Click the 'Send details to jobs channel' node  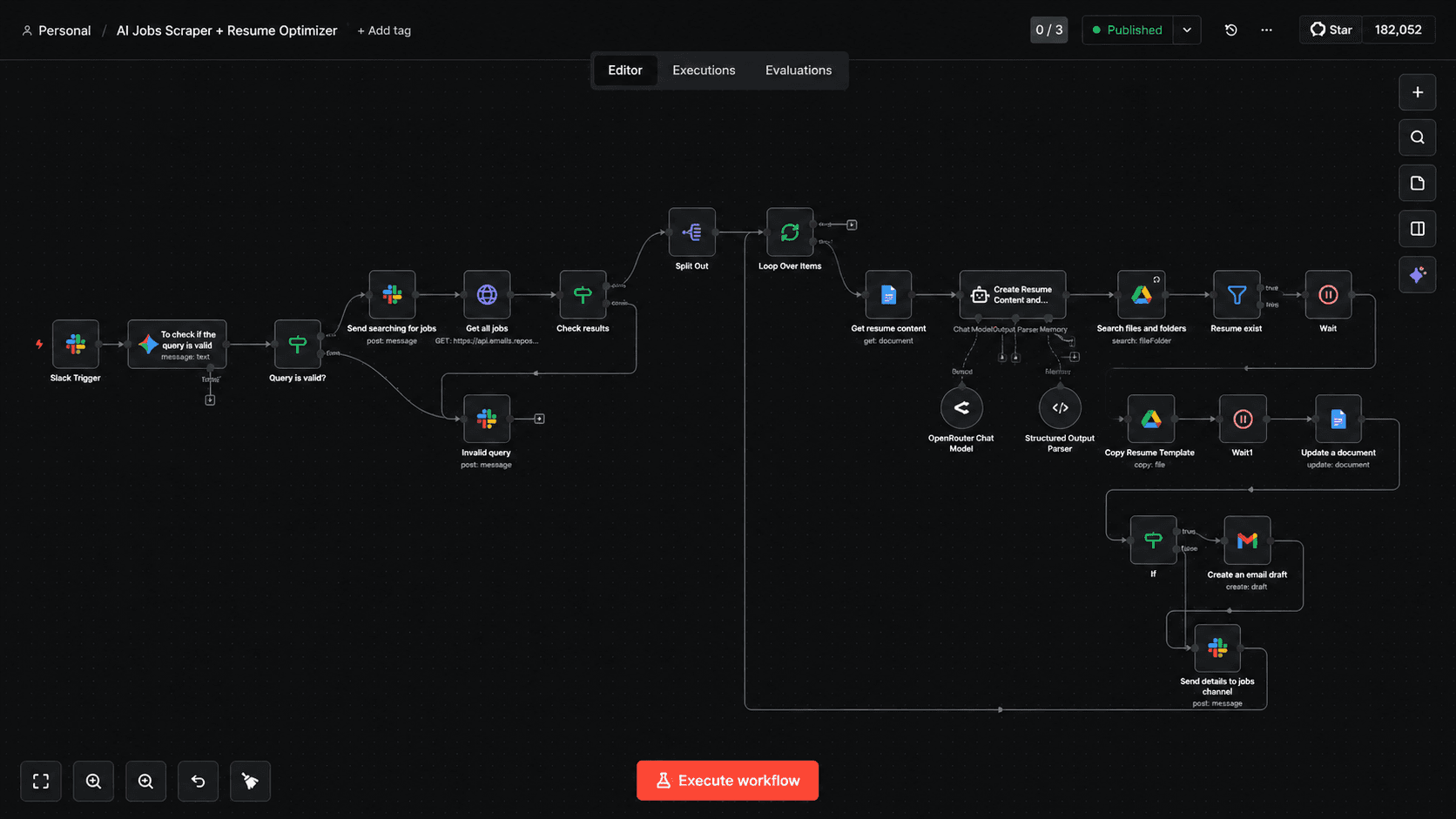click(x=1217, y=648)
